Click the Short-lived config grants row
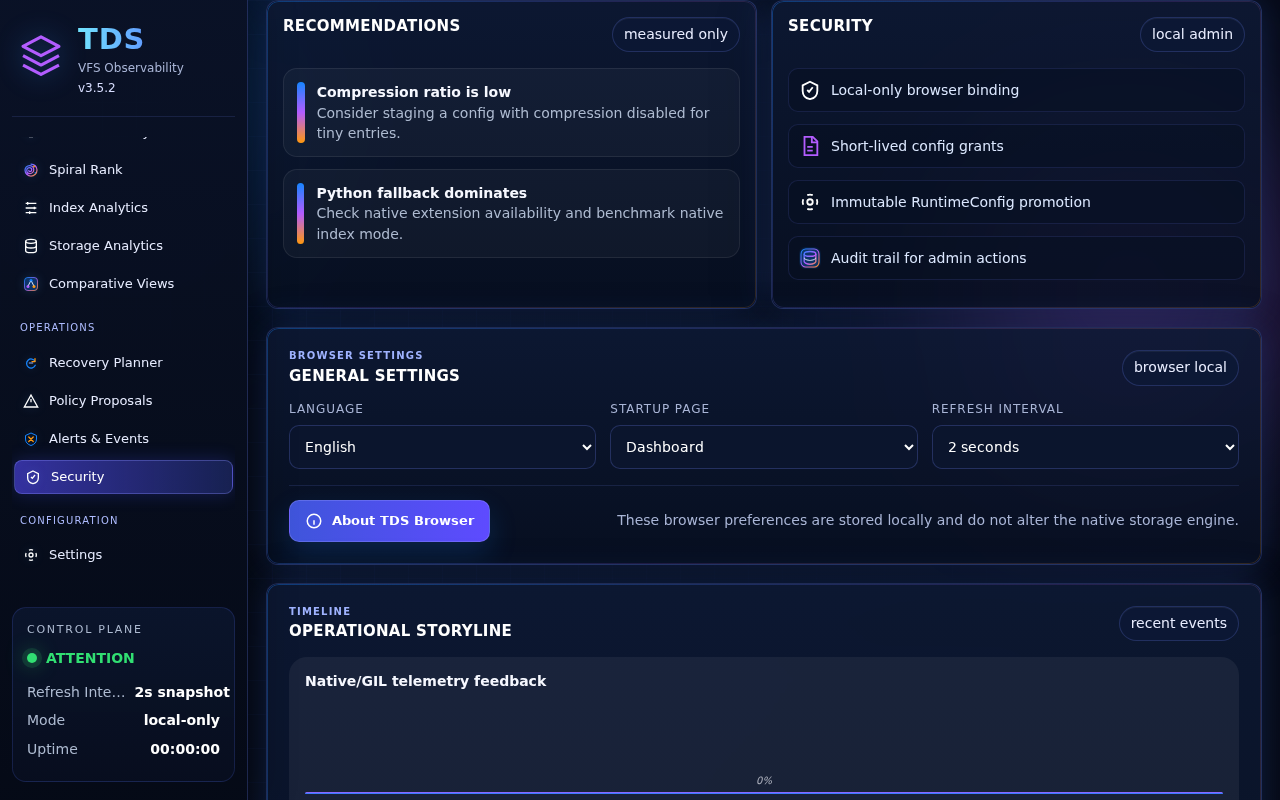This screenshot has height=800, width=1280. coord(1016,146)
